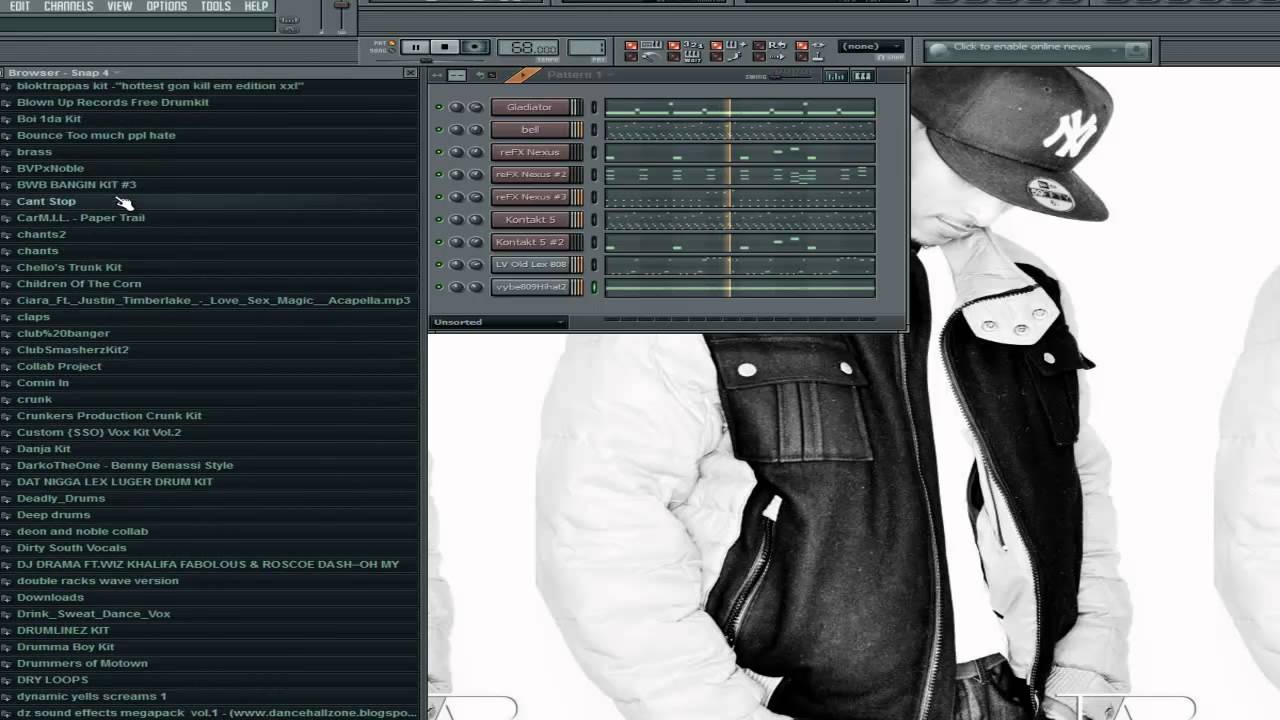Close the Browser panel

click(x=410, y=73)
